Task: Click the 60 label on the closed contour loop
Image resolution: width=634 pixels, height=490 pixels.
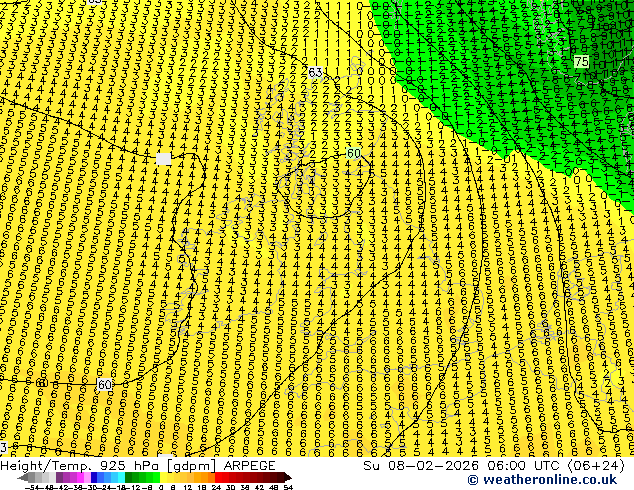Action: click(353, 153)
